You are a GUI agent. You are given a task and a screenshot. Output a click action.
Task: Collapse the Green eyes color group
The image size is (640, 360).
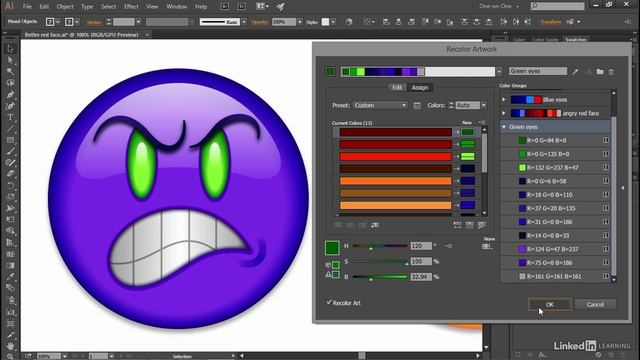click(x=504, y=127)
